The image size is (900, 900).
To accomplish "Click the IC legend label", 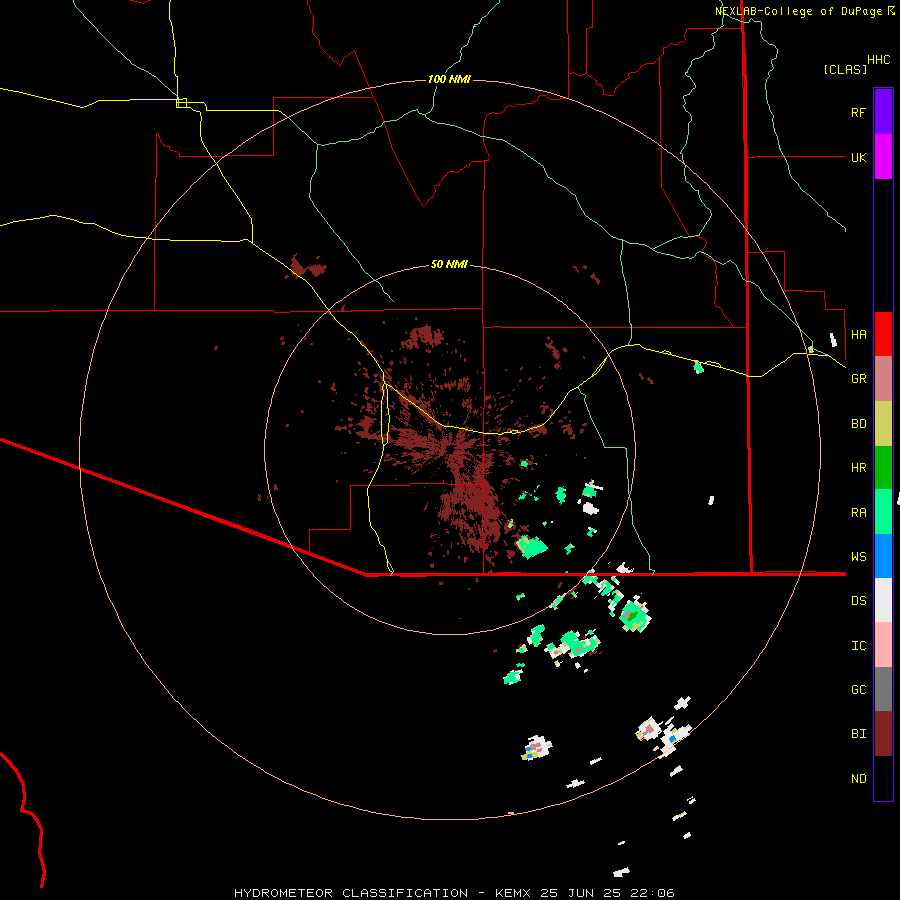I will 859,646.
